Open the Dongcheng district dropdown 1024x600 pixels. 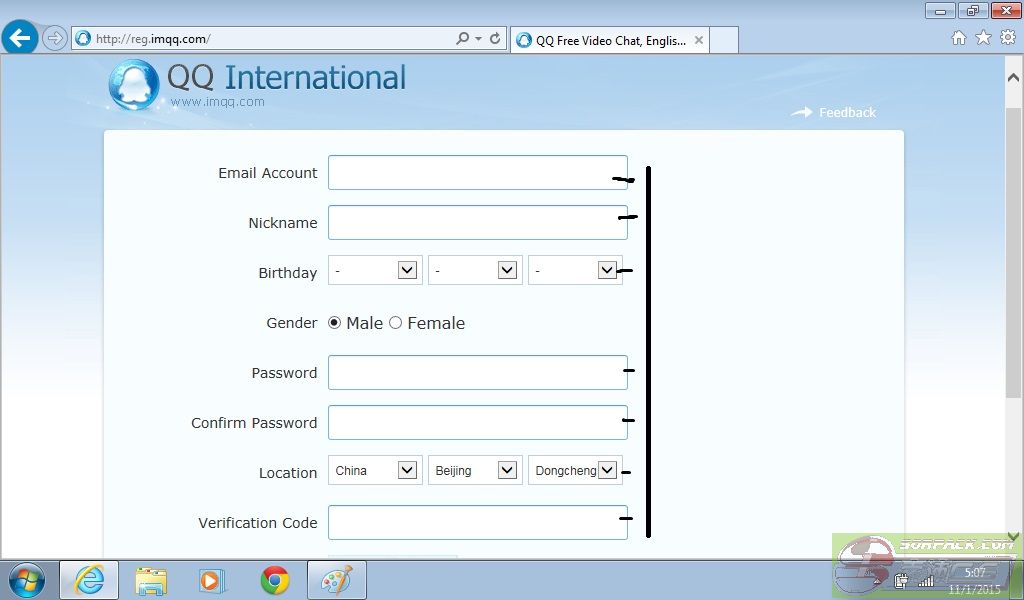pyautogui.click(x=575, y=470)
